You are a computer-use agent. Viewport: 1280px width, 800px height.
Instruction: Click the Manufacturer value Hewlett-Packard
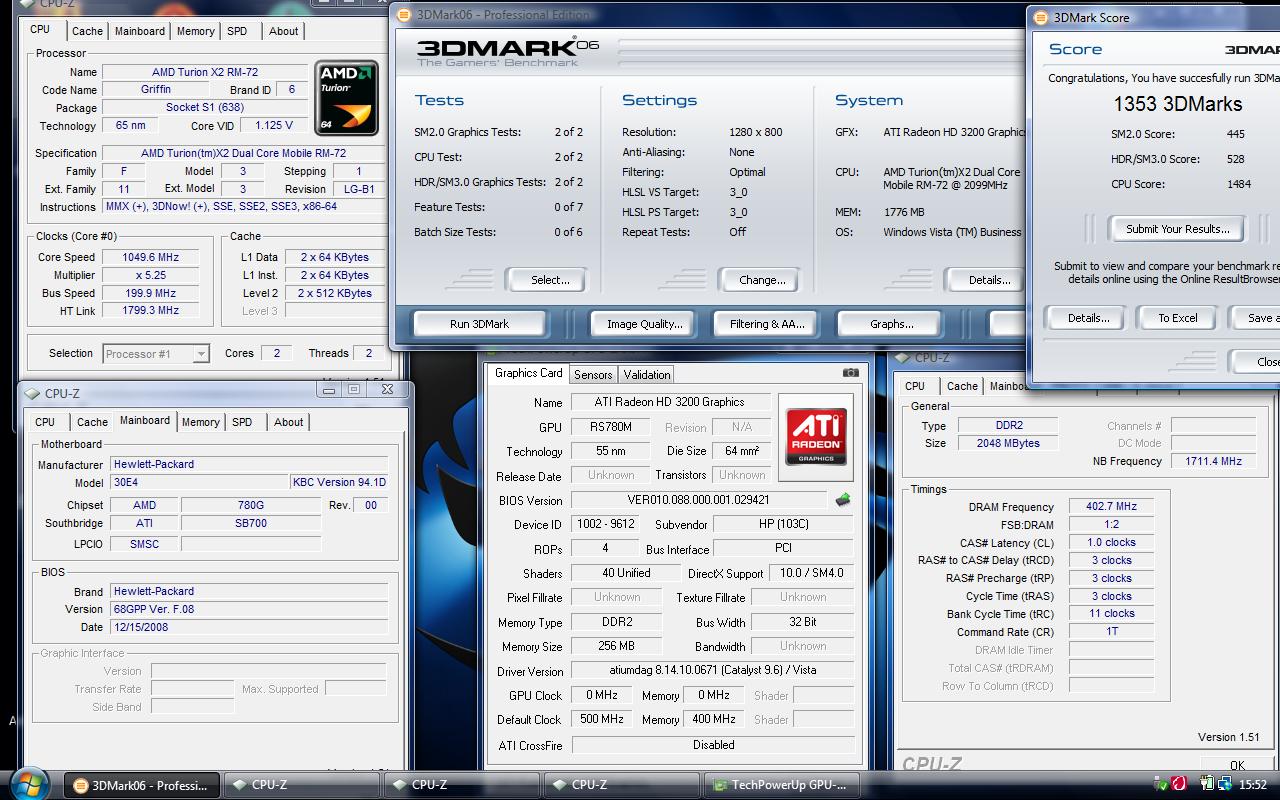coord(249,464)
